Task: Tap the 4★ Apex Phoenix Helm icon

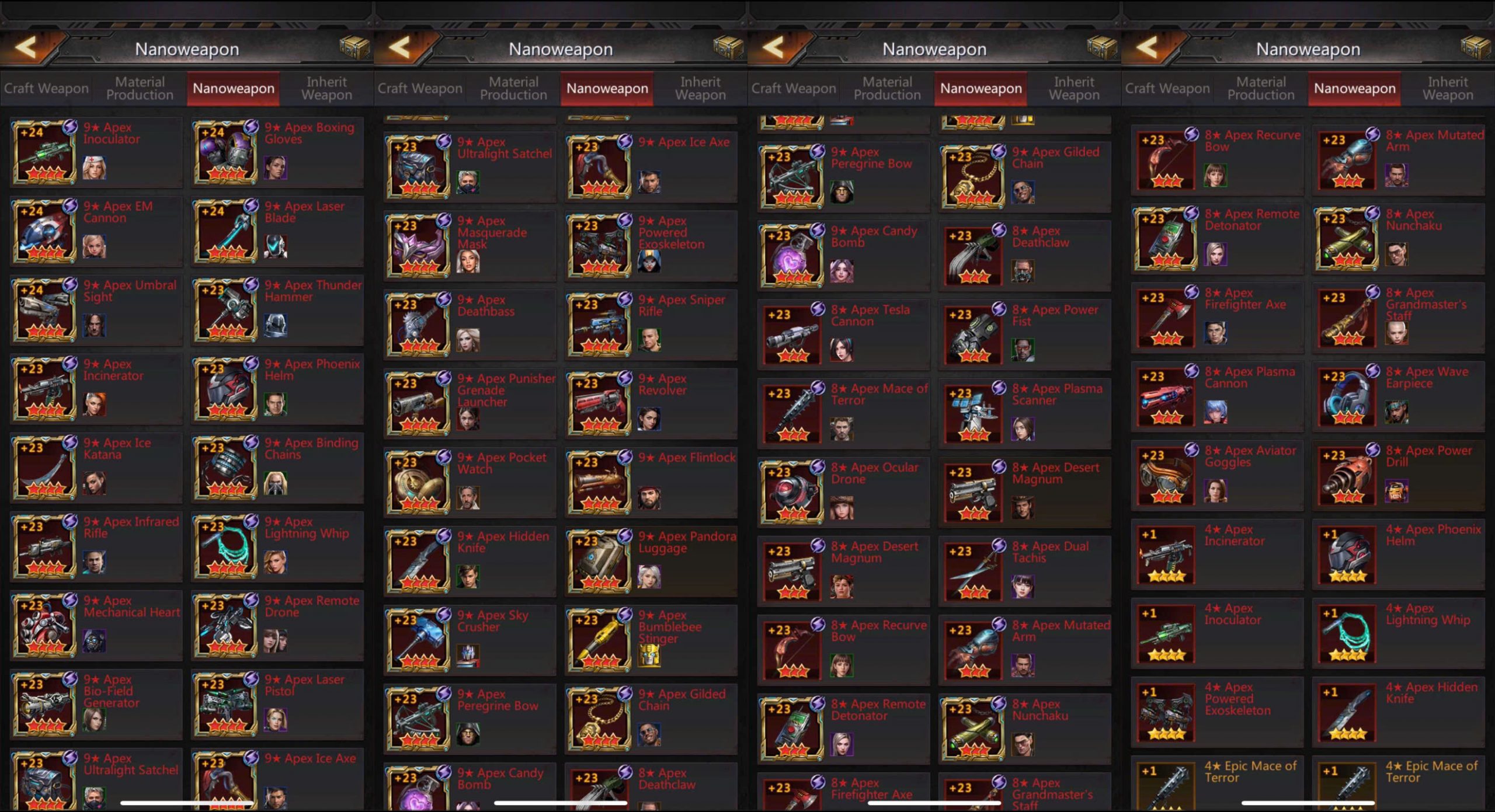Action: click(x=1347, y=555)
